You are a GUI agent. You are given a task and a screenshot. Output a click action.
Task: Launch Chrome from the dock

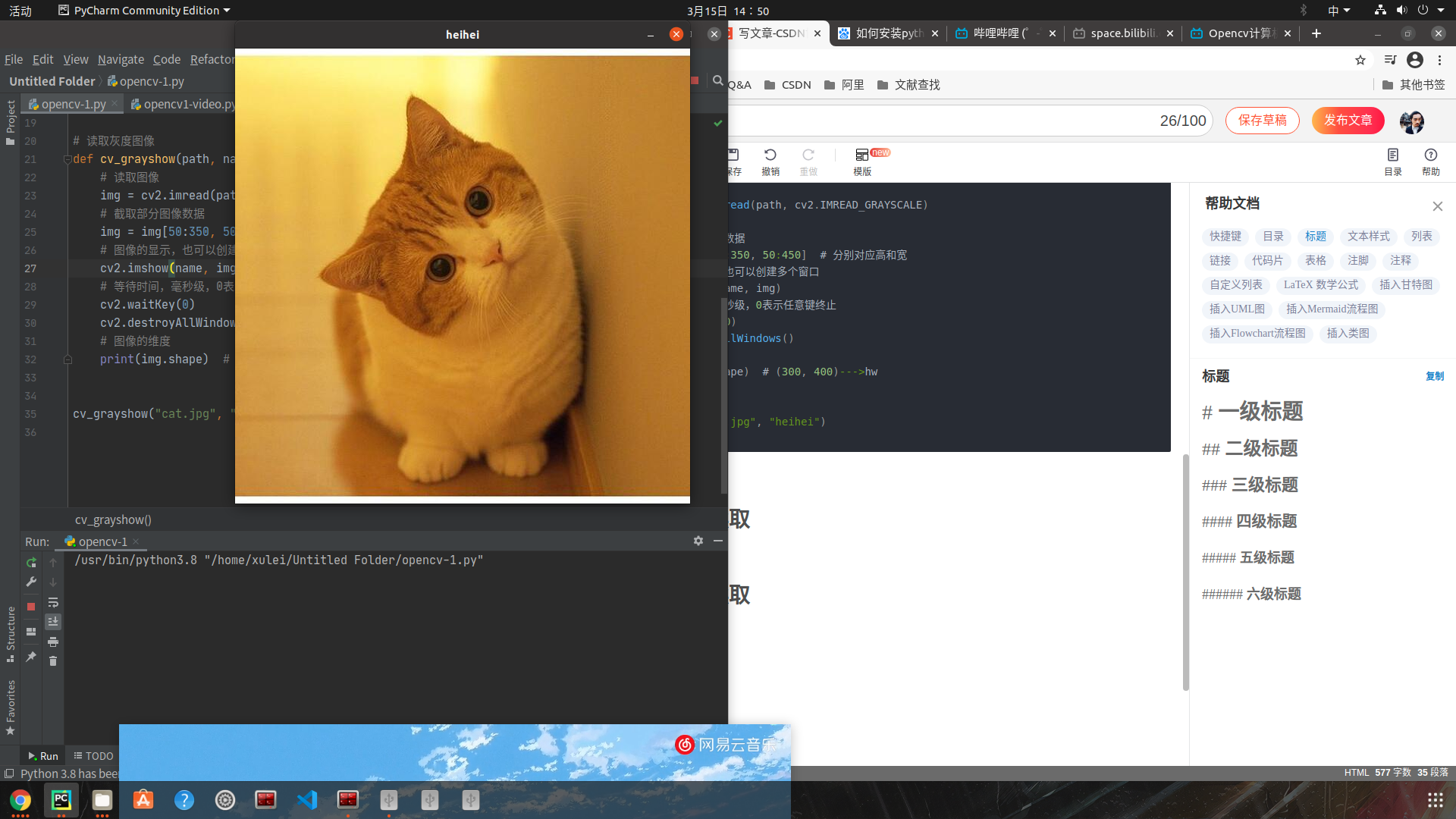20,800
